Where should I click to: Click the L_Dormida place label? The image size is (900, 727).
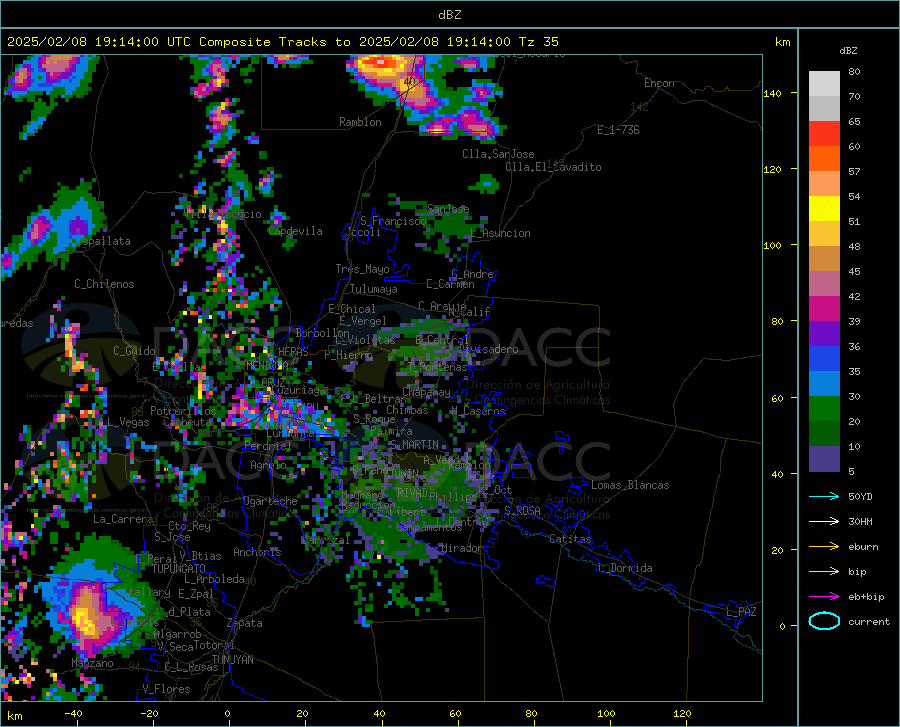coord(624,569)
